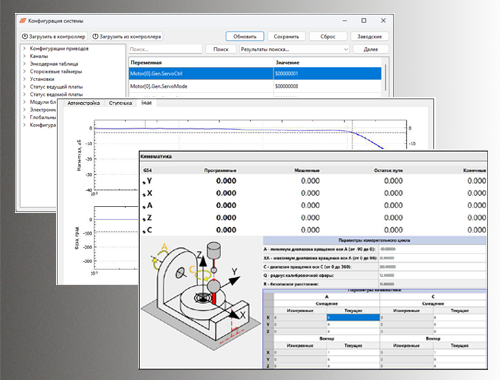This screenshot has width=500, height=380.
Task: Click the Конфигурация системы window title icon
Action: (x=22, y=21)
